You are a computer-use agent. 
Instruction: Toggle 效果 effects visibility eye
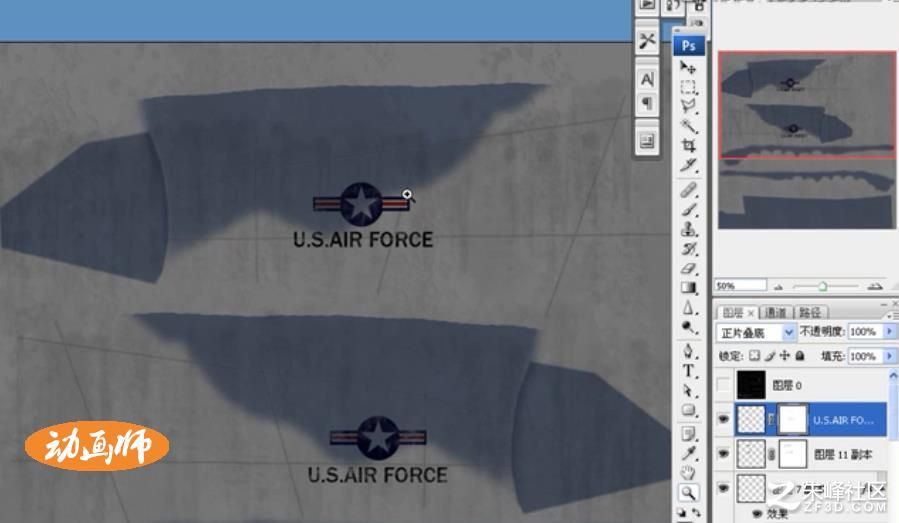pos(757,513)
